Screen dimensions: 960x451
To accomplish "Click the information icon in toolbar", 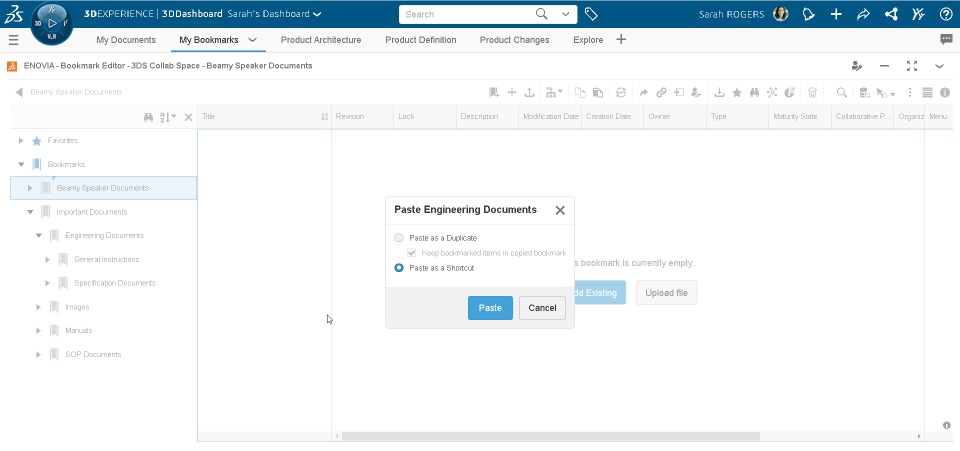I will point(944,92).
